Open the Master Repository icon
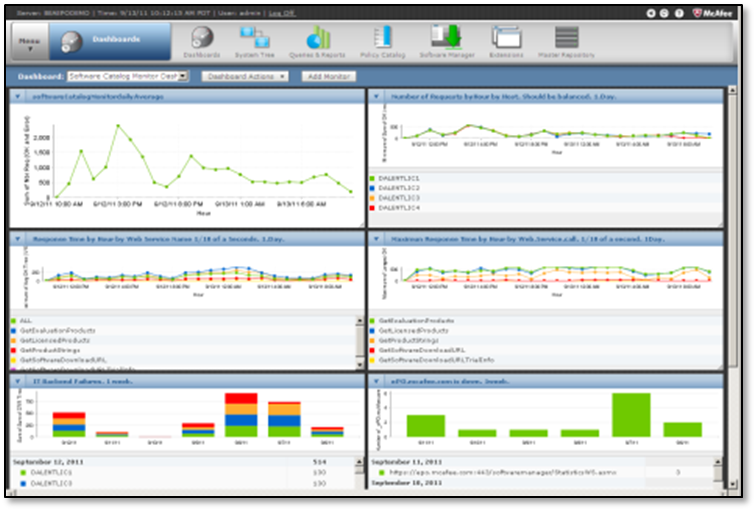This screenshot has height=511, width=756. tap(566, 41)
